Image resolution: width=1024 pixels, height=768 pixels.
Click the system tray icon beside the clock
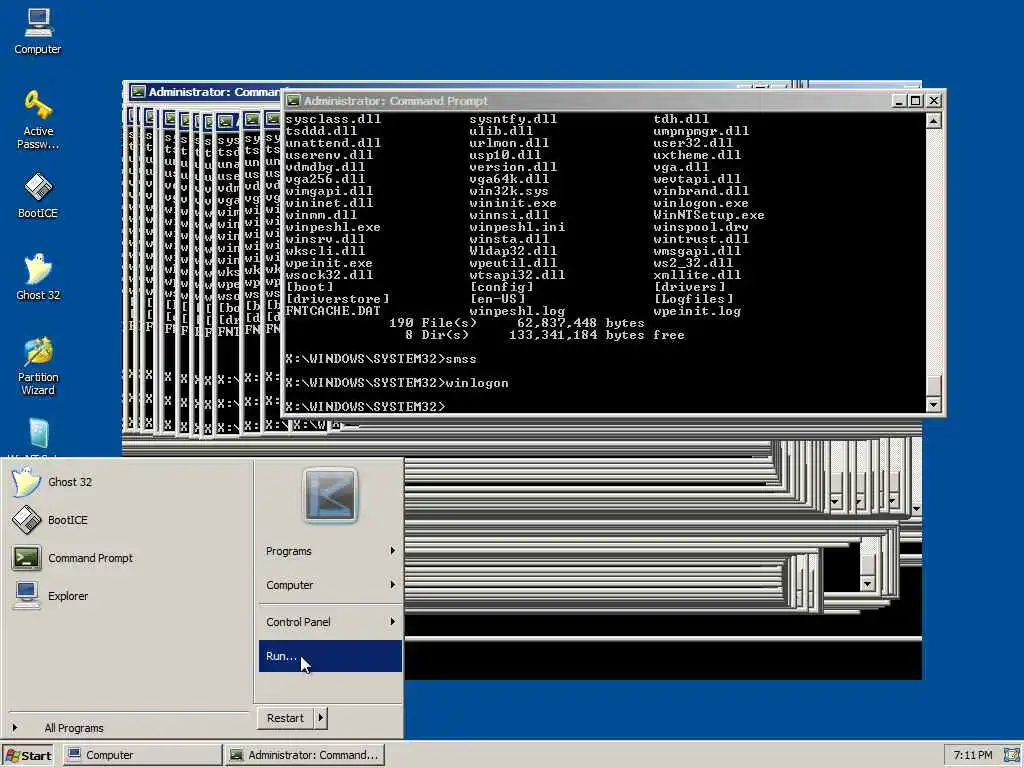1012,755
